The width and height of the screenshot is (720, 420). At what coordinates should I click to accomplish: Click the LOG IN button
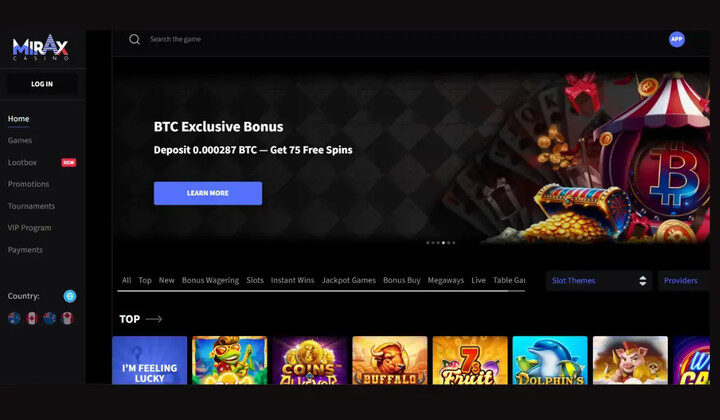coord(42,84)
